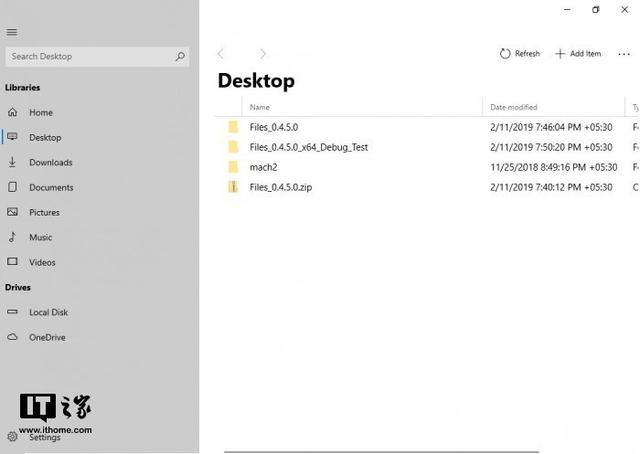This screenshot has width=640, height=454.
Task: Click the date 2/11/2019 7:40:12 PM
Action: point(551,187)
